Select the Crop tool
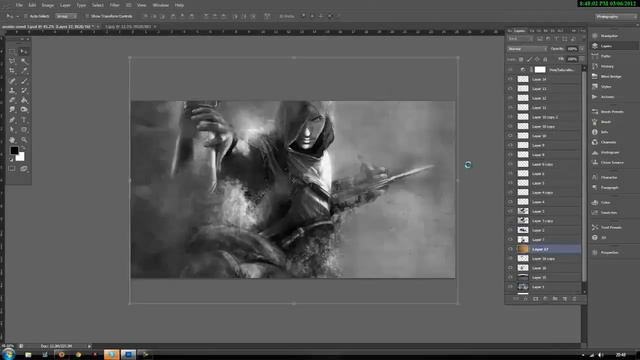This screenshot has height=360, width=640. pos(12,71)
